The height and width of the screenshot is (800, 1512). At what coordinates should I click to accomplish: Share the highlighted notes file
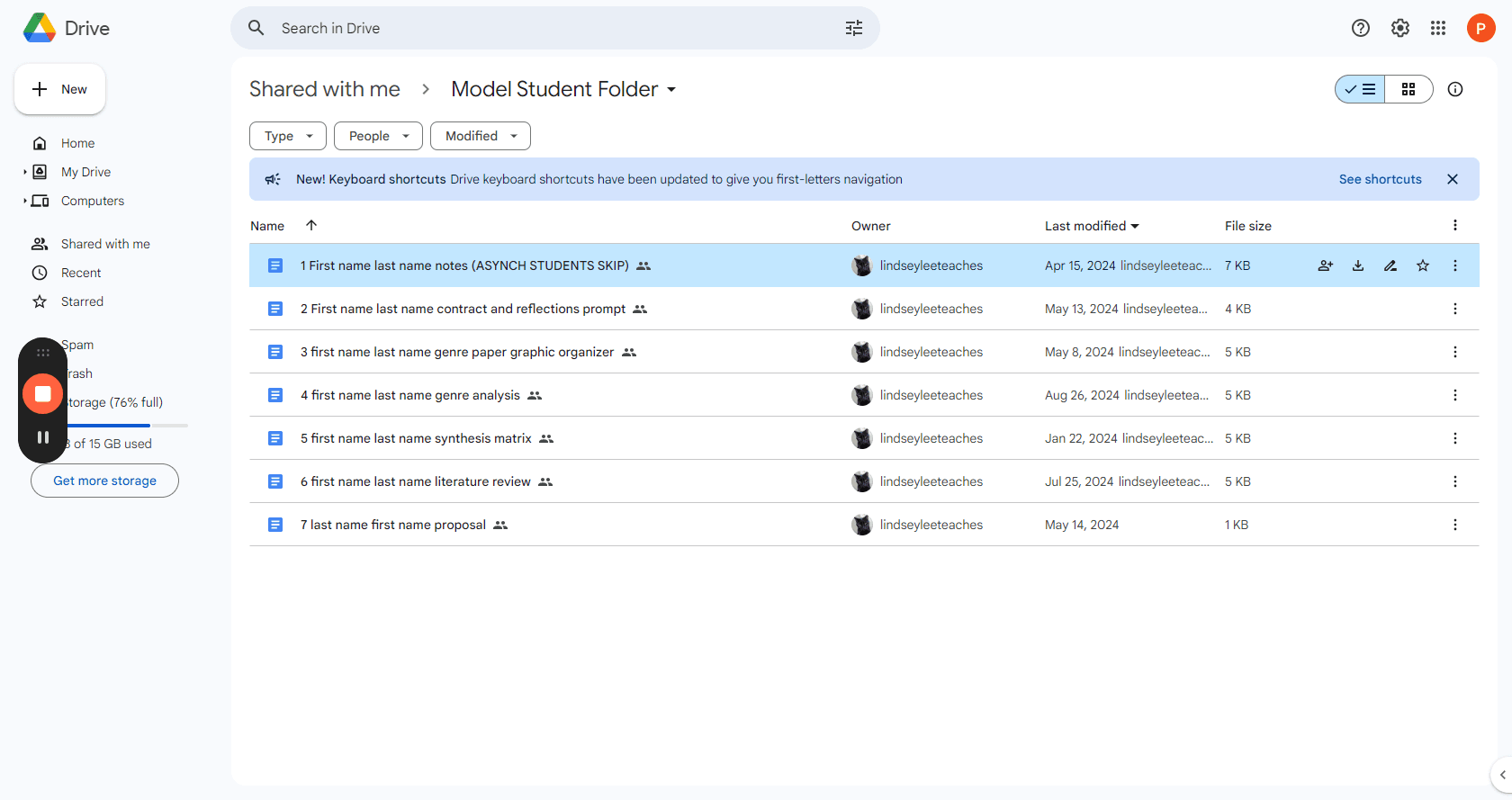pos(1326,265)
